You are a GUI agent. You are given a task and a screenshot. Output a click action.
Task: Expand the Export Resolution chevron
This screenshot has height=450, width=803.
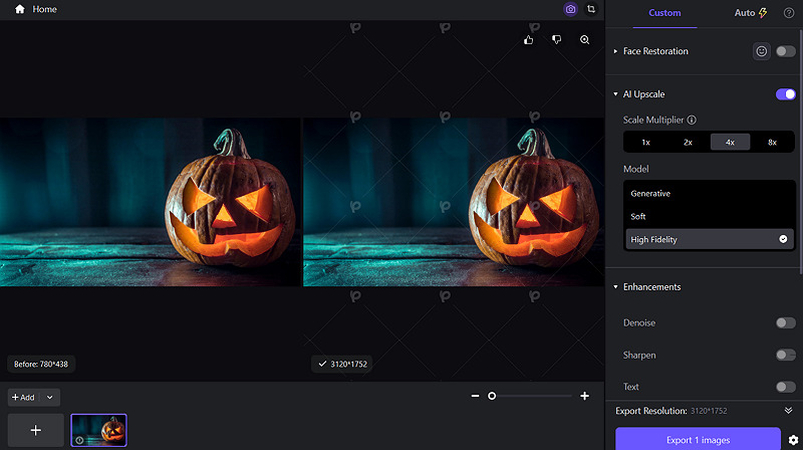pos(788,411)
